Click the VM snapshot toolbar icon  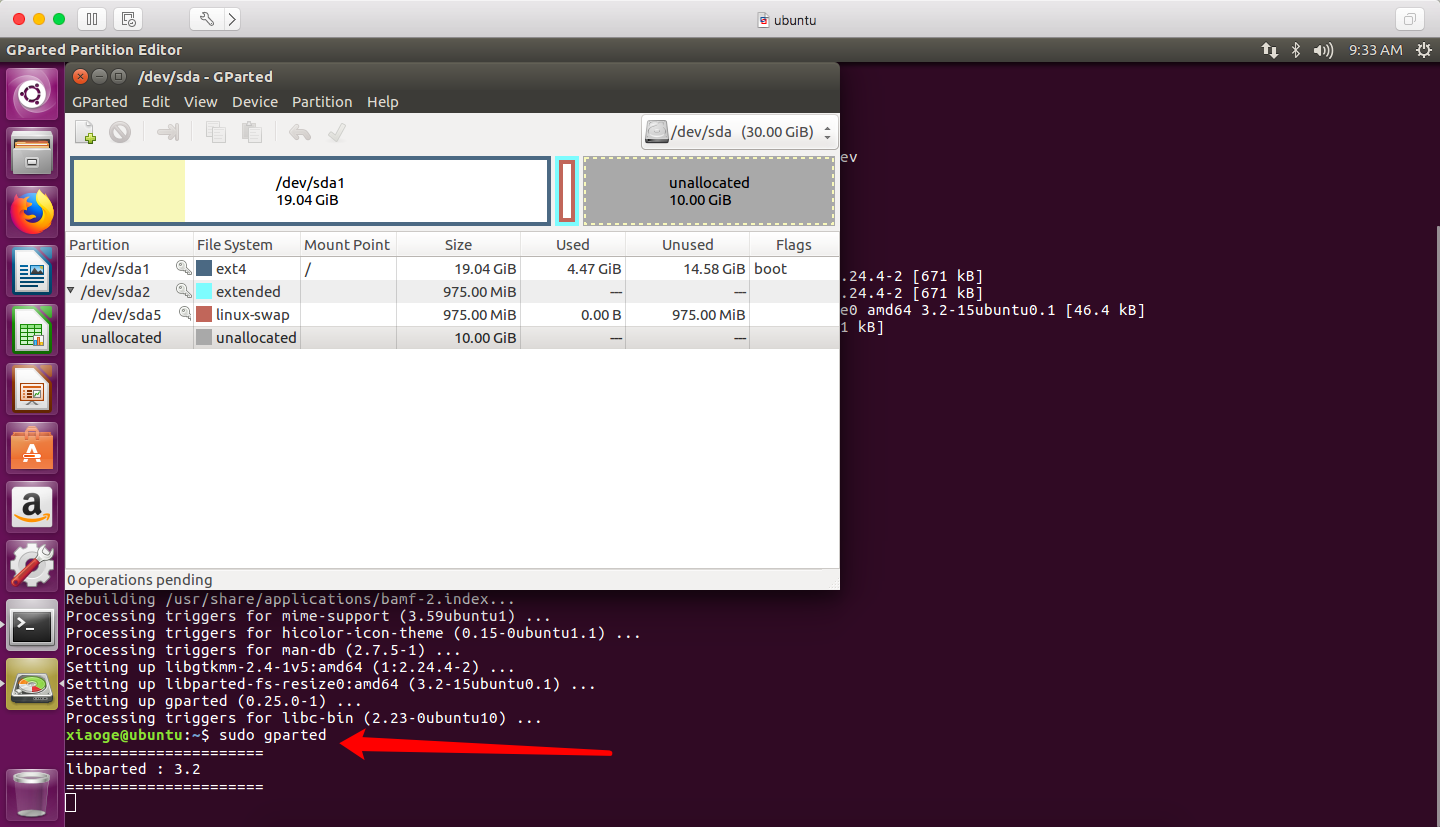pyautogui.click(x=127, y=19)
